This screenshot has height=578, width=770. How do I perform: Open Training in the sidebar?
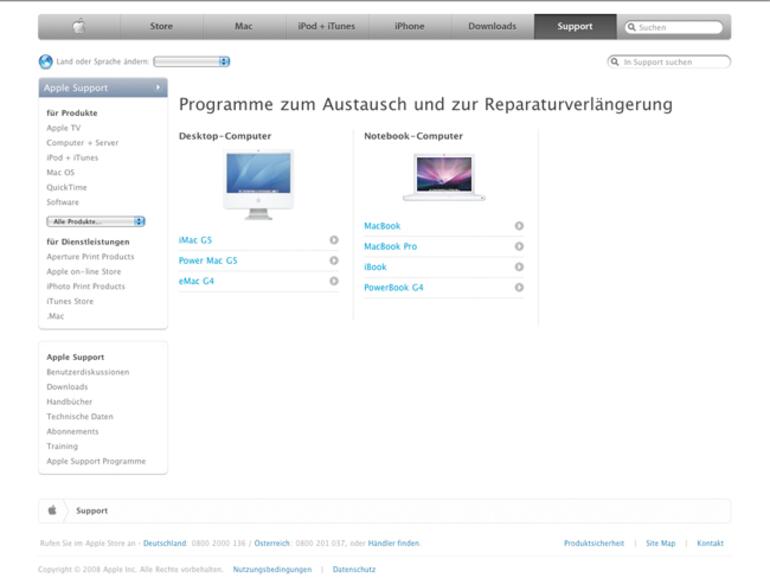pos(62,446)
